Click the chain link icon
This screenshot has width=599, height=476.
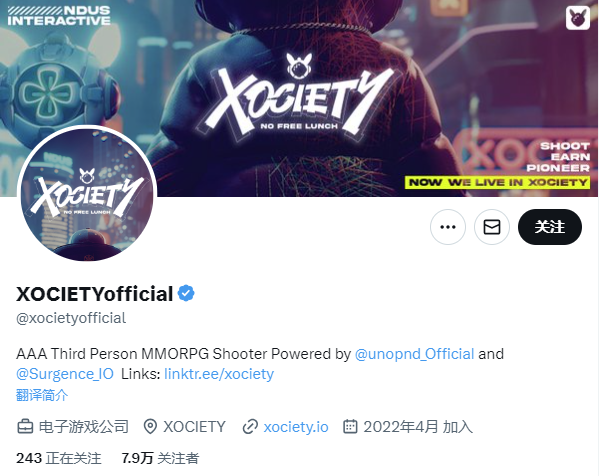pos(250,427)
